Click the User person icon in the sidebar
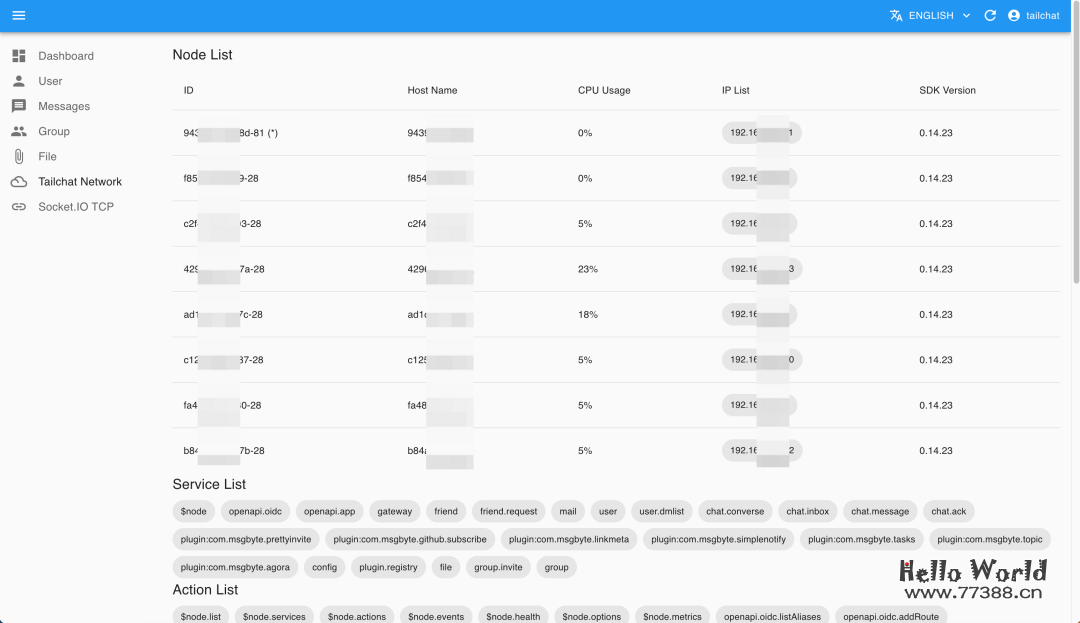Screen dimensions: 1080x623 (x=17, y=80)
